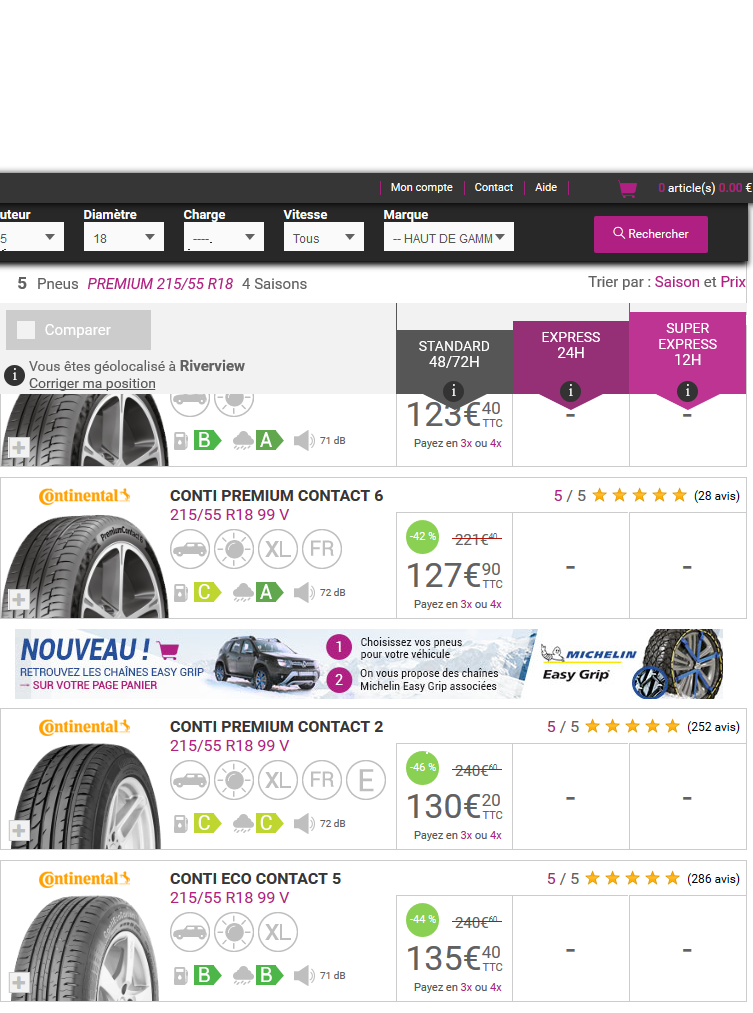Click FR icon for Conti Premium Contact 6

[322, 549]
